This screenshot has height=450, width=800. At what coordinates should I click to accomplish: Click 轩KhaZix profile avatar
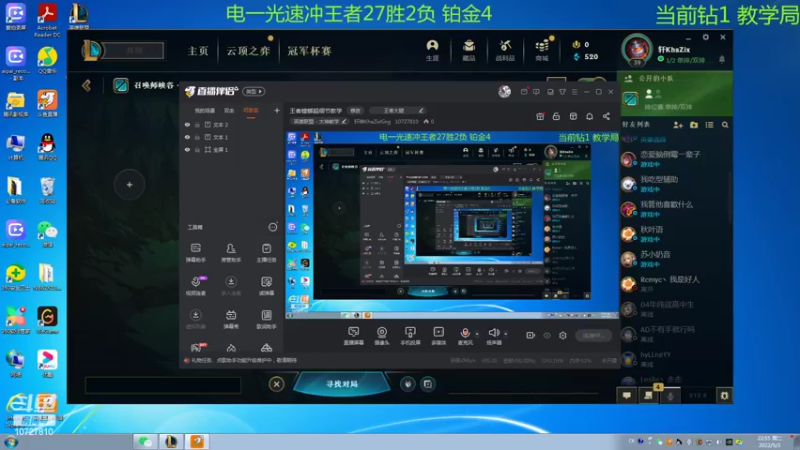coord(637,49)
